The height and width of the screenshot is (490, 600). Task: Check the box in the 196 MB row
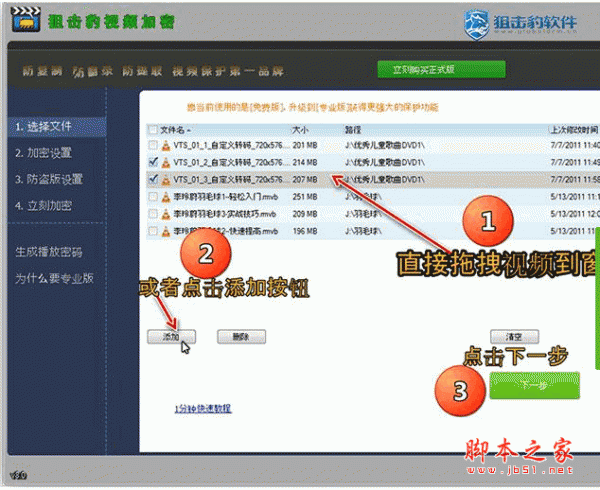153,231
